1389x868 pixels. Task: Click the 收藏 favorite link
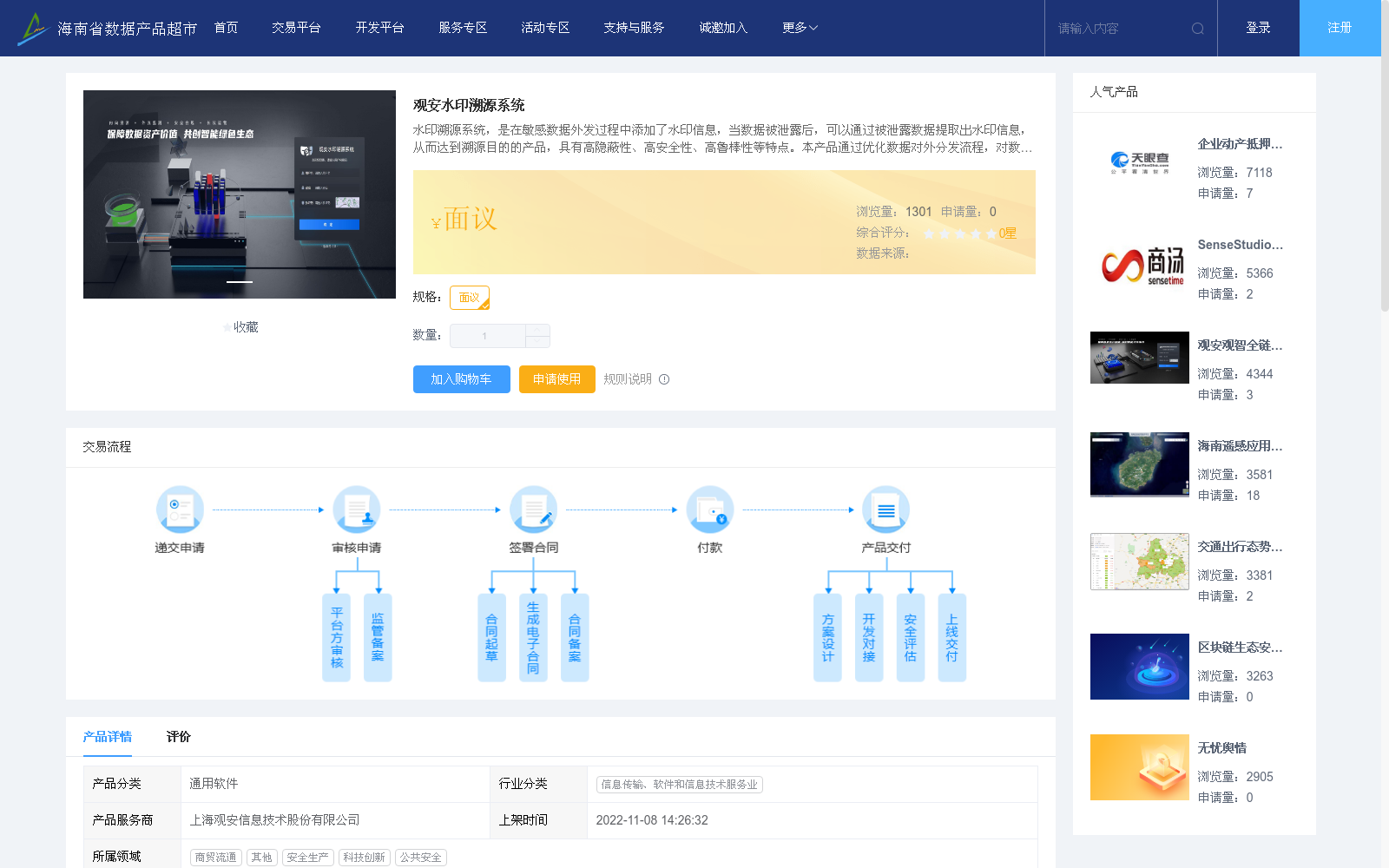pos(240,327)
